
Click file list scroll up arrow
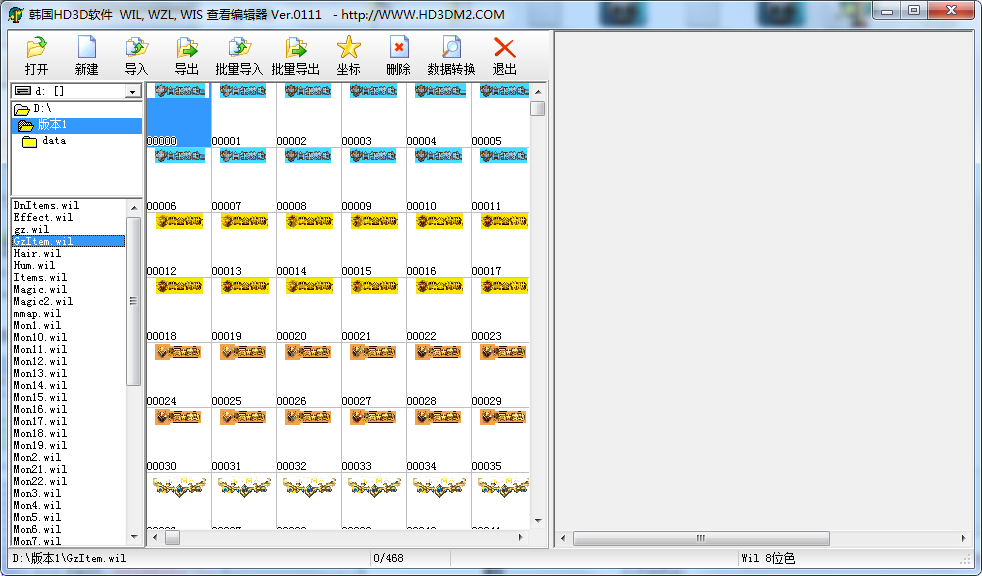(x=134, y=207)
